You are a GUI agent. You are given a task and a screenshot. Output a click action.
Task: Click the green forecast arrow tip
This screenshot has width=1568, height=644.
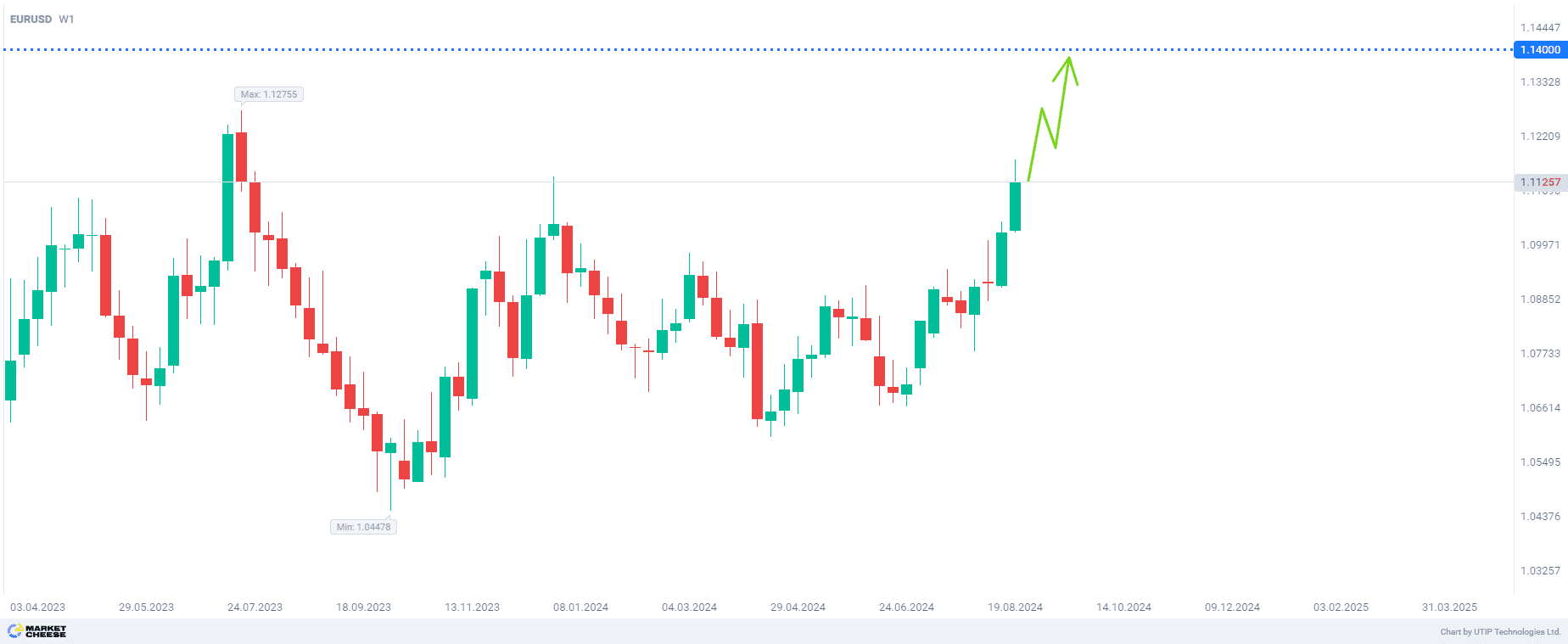click(1069, 58)
